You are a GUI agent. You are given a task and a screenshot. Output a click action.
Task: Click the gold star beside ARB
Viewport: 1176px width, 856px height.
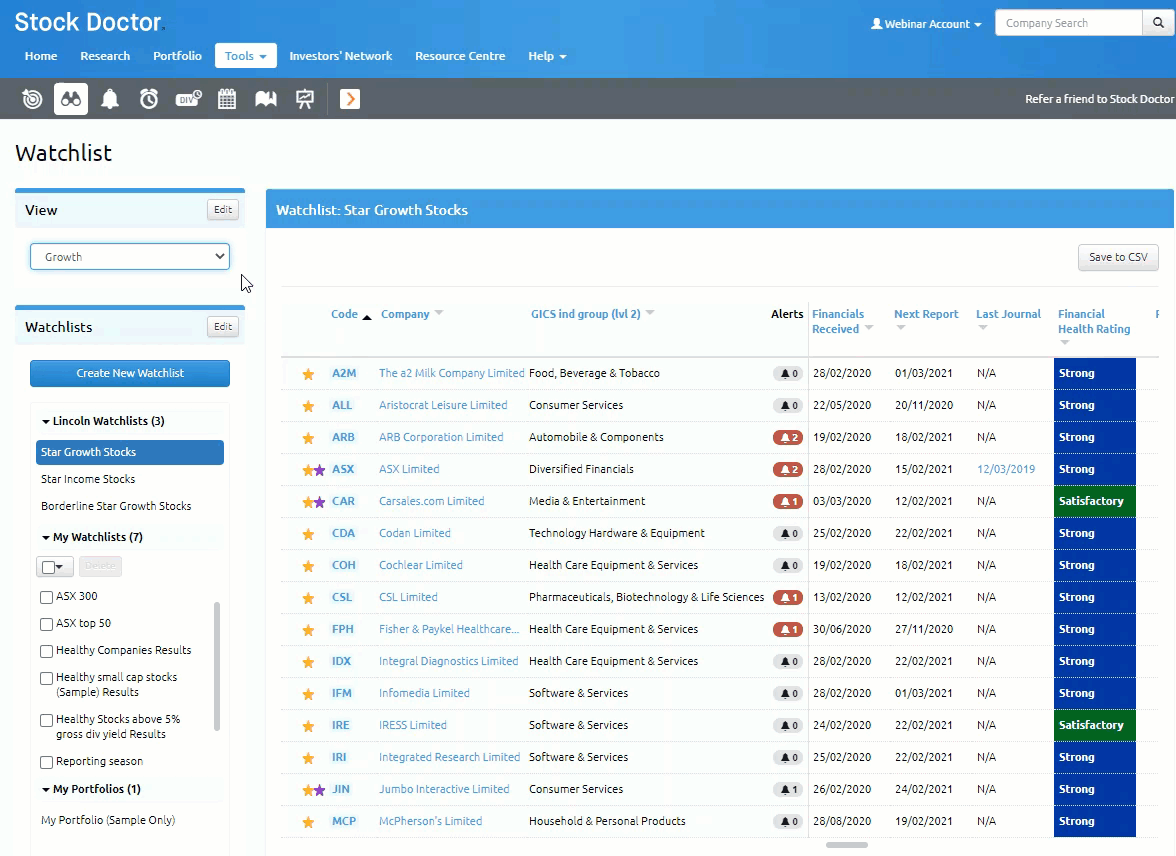point(308,438)
